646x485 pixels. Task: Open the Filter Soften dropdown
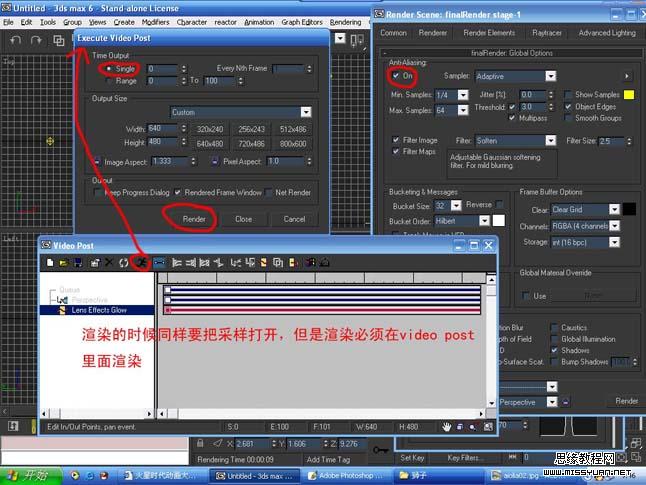point(551,141)
